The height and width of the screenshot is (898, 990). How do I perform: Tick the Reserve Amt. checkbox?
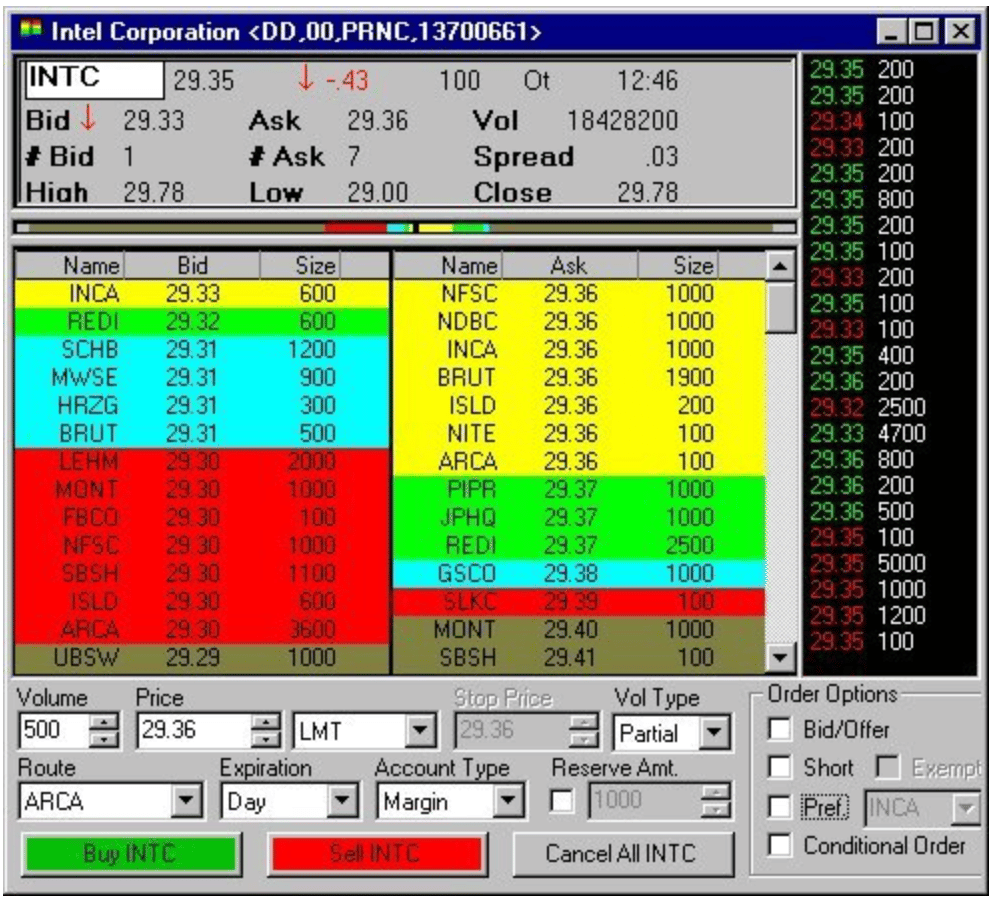coord(564,801)
